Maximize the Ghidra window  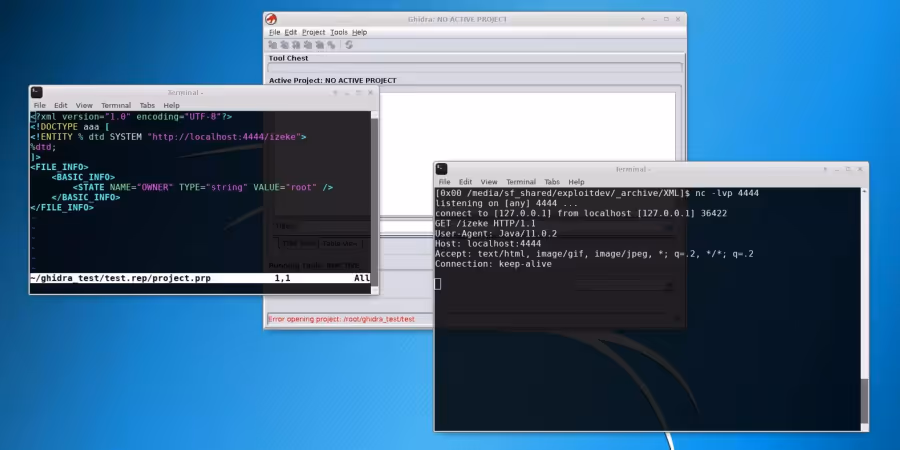(x=666, y=19)
